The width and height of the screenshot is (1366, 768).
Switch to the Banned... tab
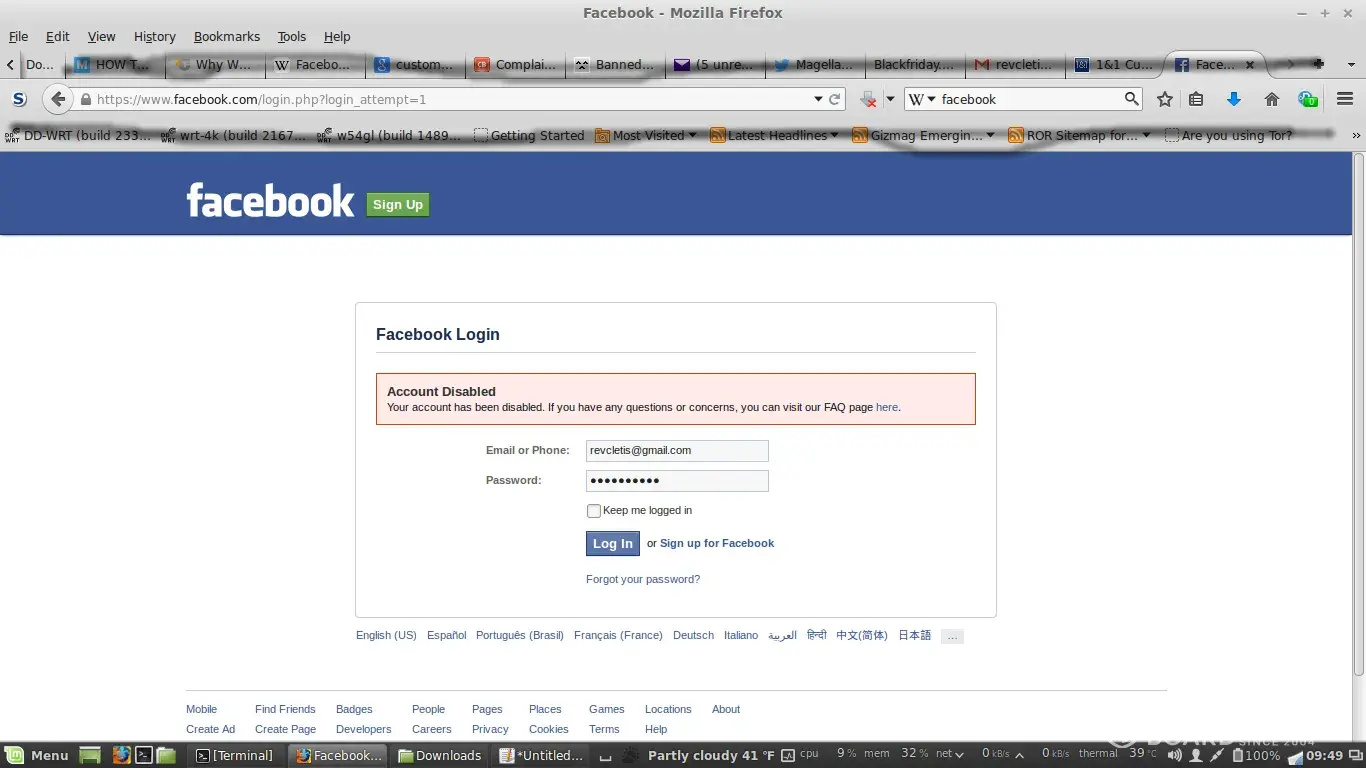coord(615,64)
